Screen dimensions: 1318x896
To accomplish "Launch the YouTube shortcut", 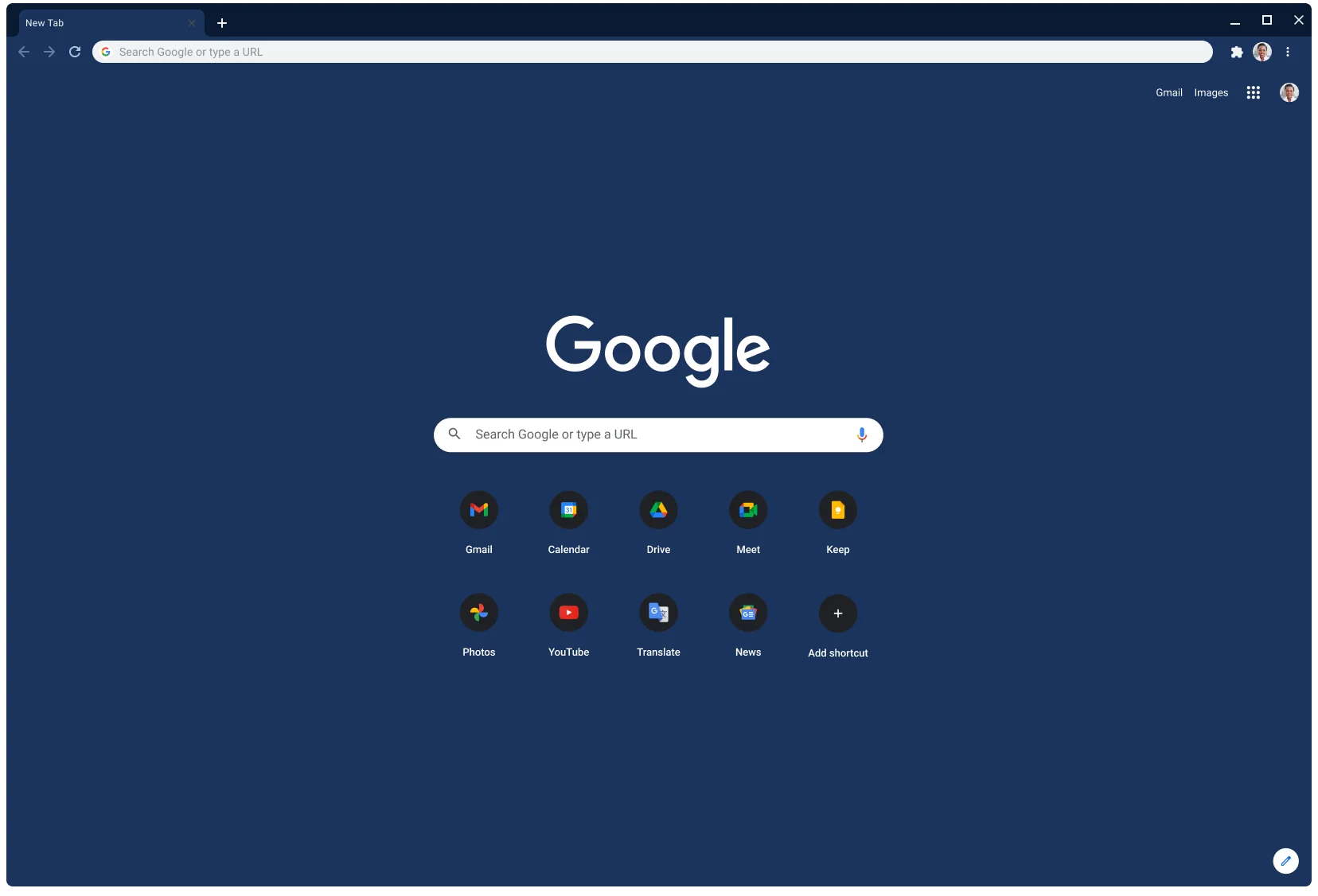I will tap(568, 613).
